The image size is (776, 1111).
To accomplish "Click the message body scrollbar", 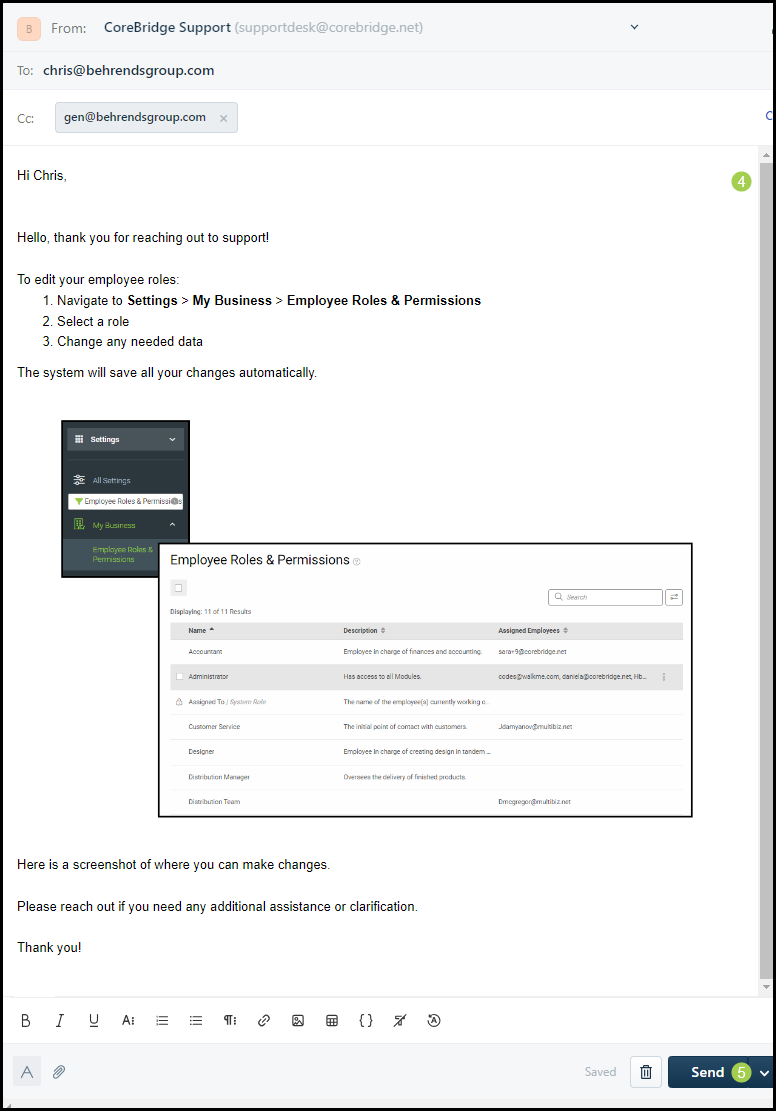I will pos(765,570).
